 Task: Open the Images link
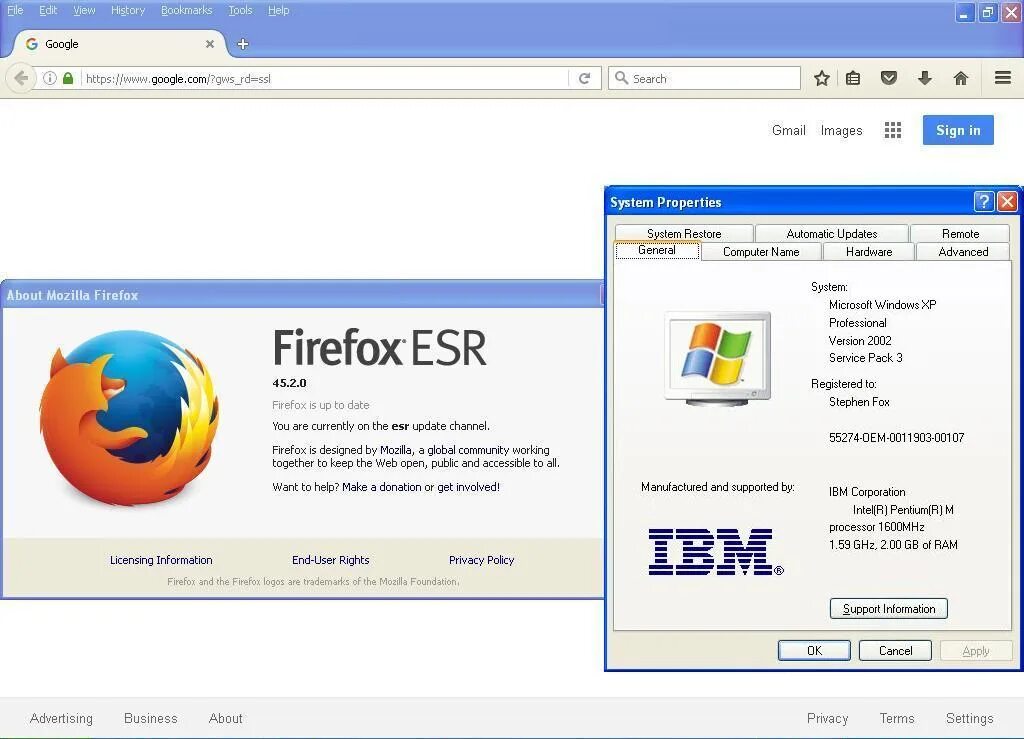pyautogui.click(x=841, y=131)
